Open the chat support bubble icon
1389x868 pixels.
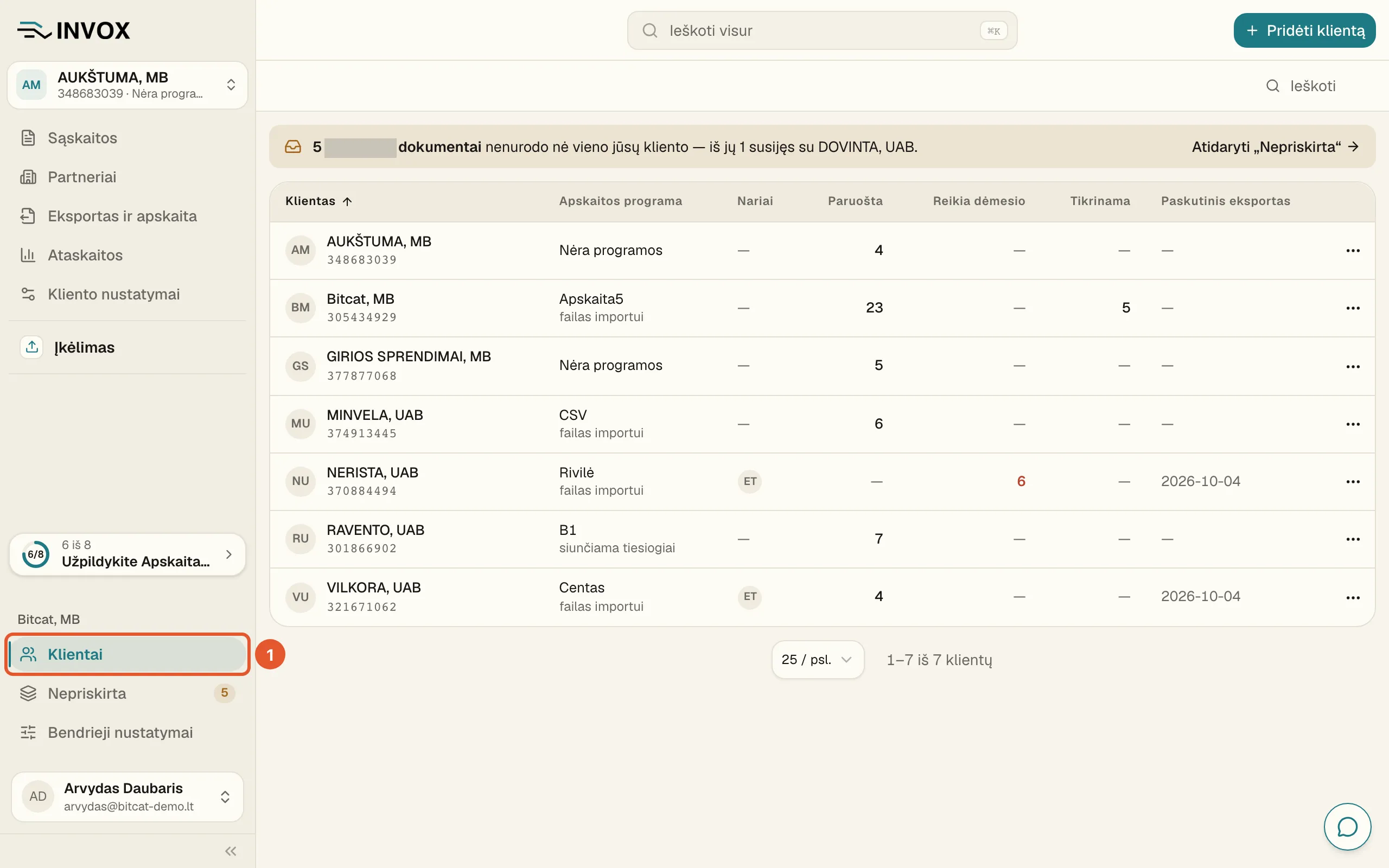click(1347, 827)
